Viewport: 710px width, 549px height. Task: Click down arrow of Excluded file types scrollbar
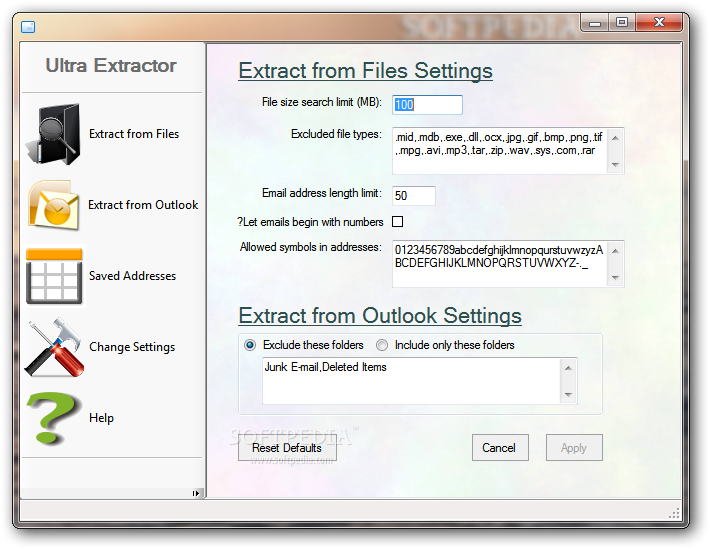click(x=615, y=164)
